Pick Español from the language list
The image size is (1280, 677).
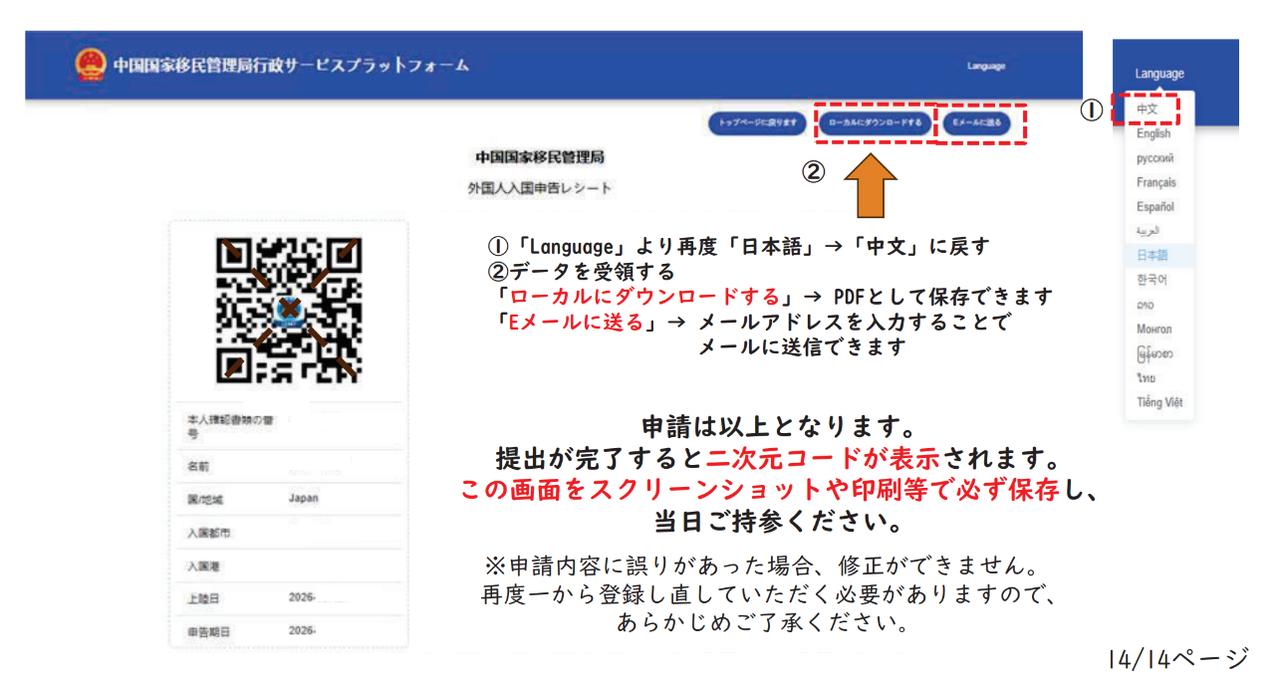pos(1155,207)
